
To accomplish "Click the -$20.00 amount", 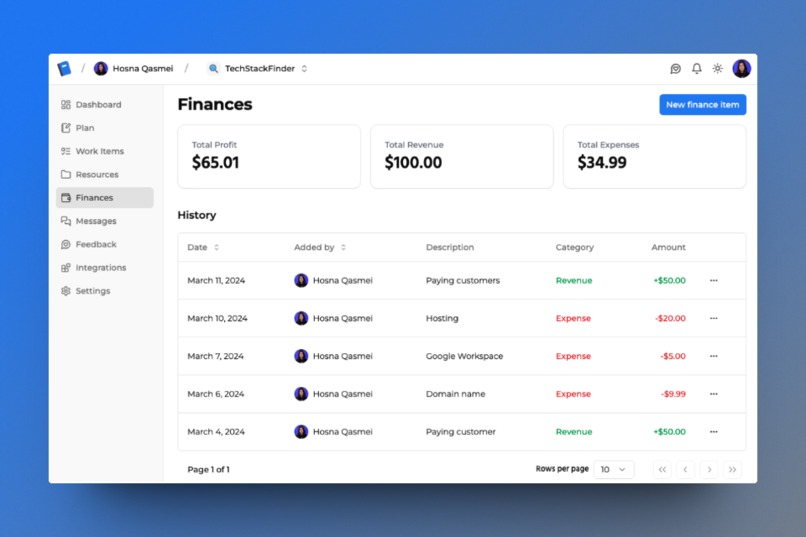I will pos(670,319).
